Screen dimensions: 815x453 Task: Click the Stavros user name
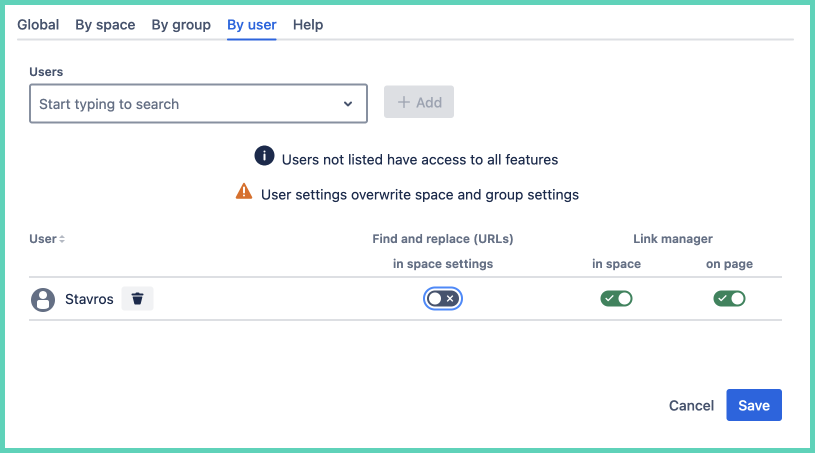coord(89,299)
